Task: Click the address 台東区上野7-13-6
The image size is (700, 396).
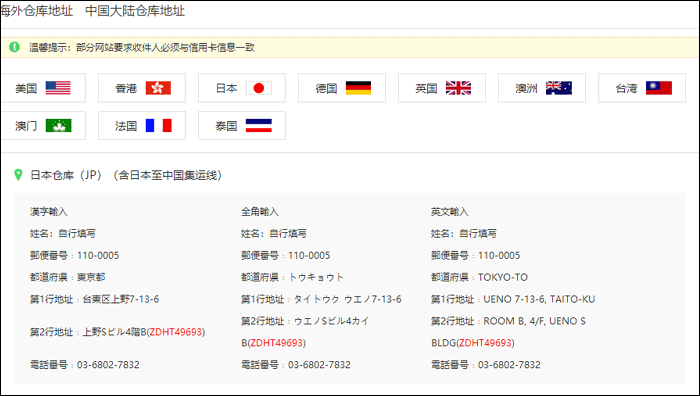Action: (x=121, y=299)
